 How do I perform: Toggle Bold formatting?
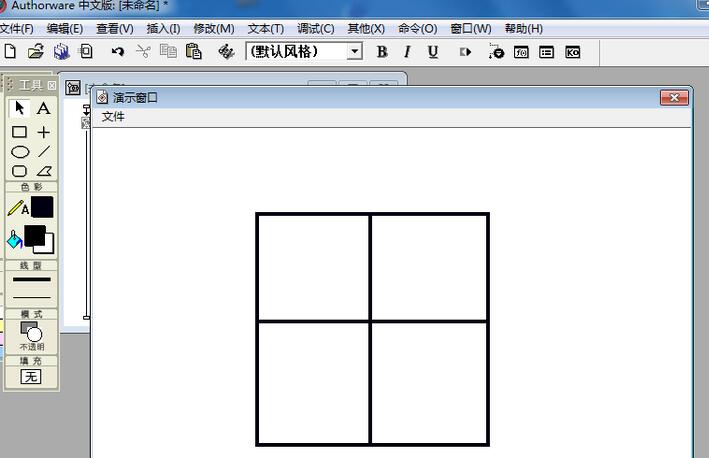coord(382,52)
